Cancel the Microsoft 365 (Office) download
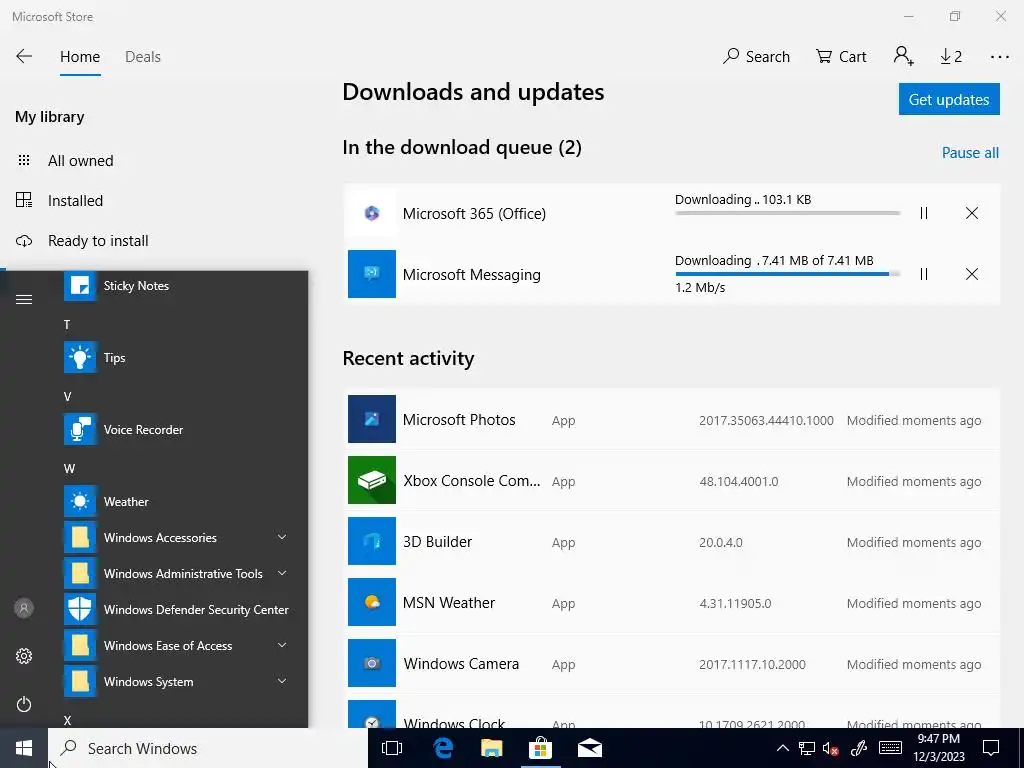Image resolution: width=1024 pixels, height=768 pixels. pos(972,213)
